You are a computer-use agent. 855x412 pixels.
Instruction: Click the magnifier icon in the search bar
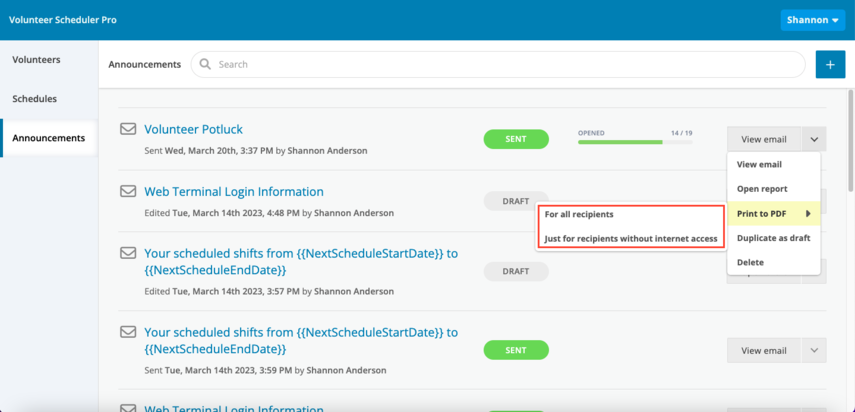[x=205, y=64]
